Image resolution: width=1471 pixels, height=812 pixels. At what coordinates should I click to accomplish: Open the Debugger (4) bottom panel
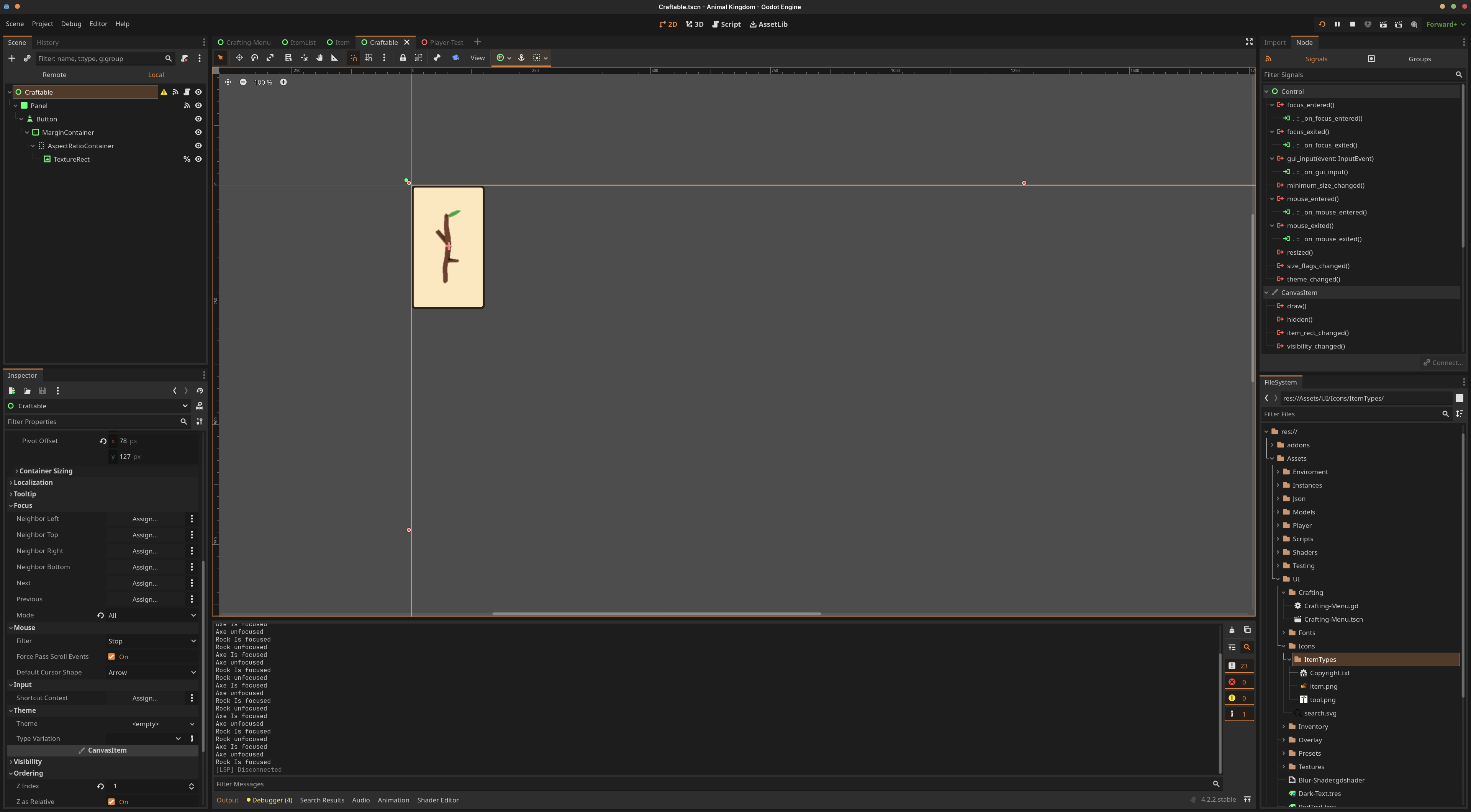coord(270,800)
